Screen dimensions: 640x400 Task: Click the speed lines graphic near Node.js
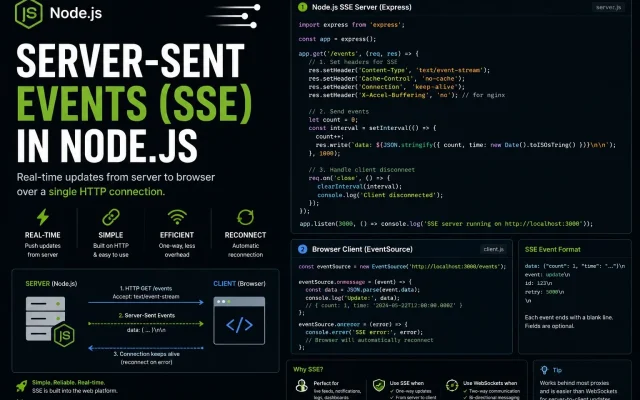tap(233, 16)
